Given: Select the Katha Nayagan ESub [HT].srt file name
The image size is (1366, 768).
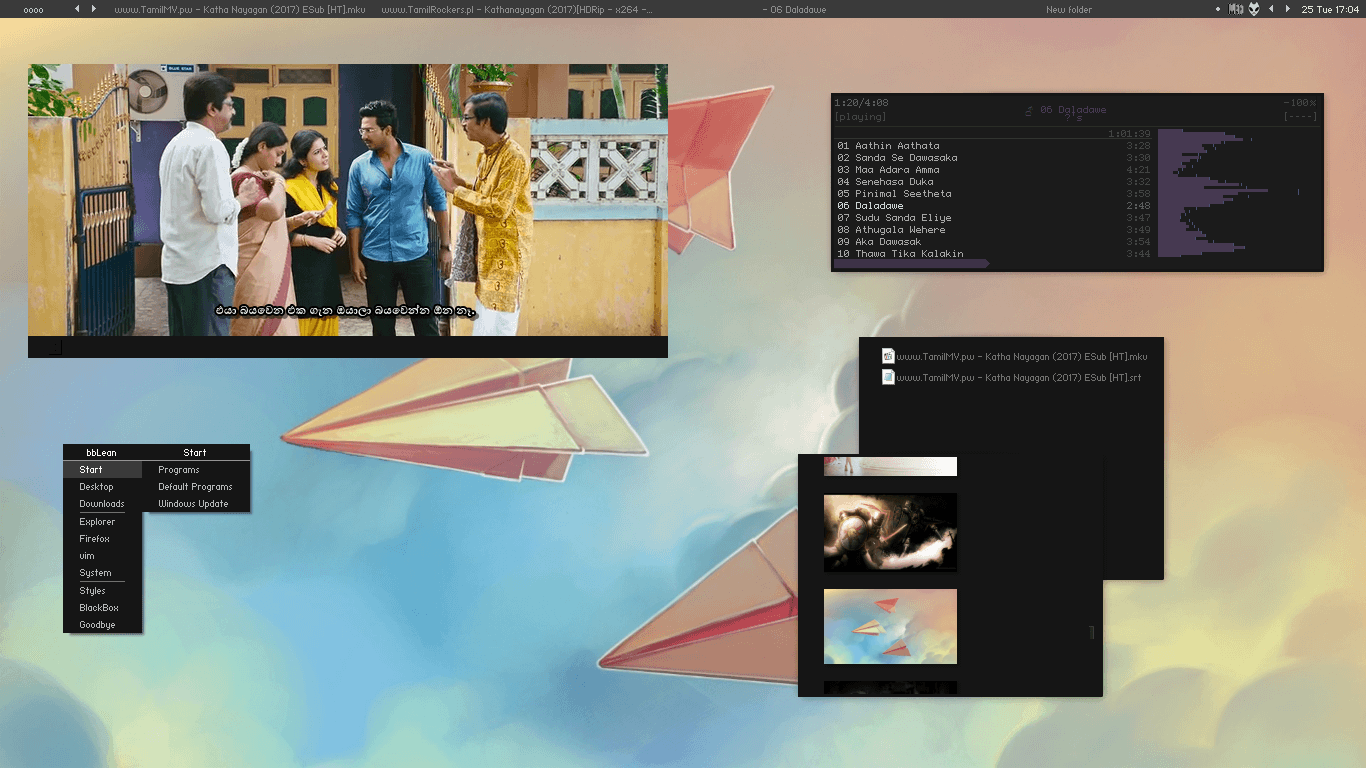Looking at the screenshot, I should 1019,377.
